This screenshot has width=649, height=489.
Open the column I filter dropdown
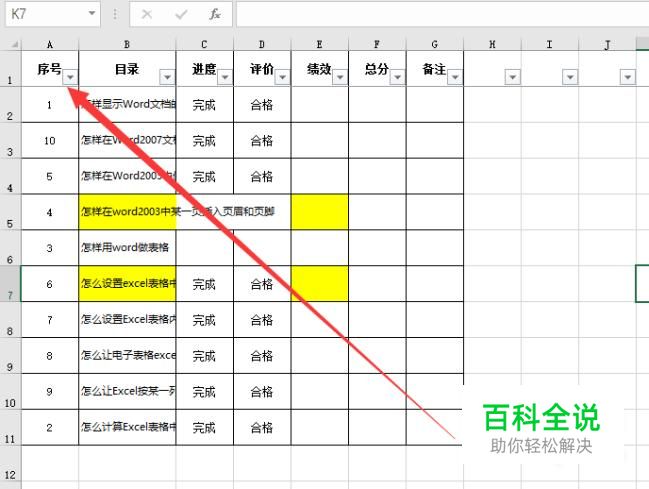pos(570,77)
